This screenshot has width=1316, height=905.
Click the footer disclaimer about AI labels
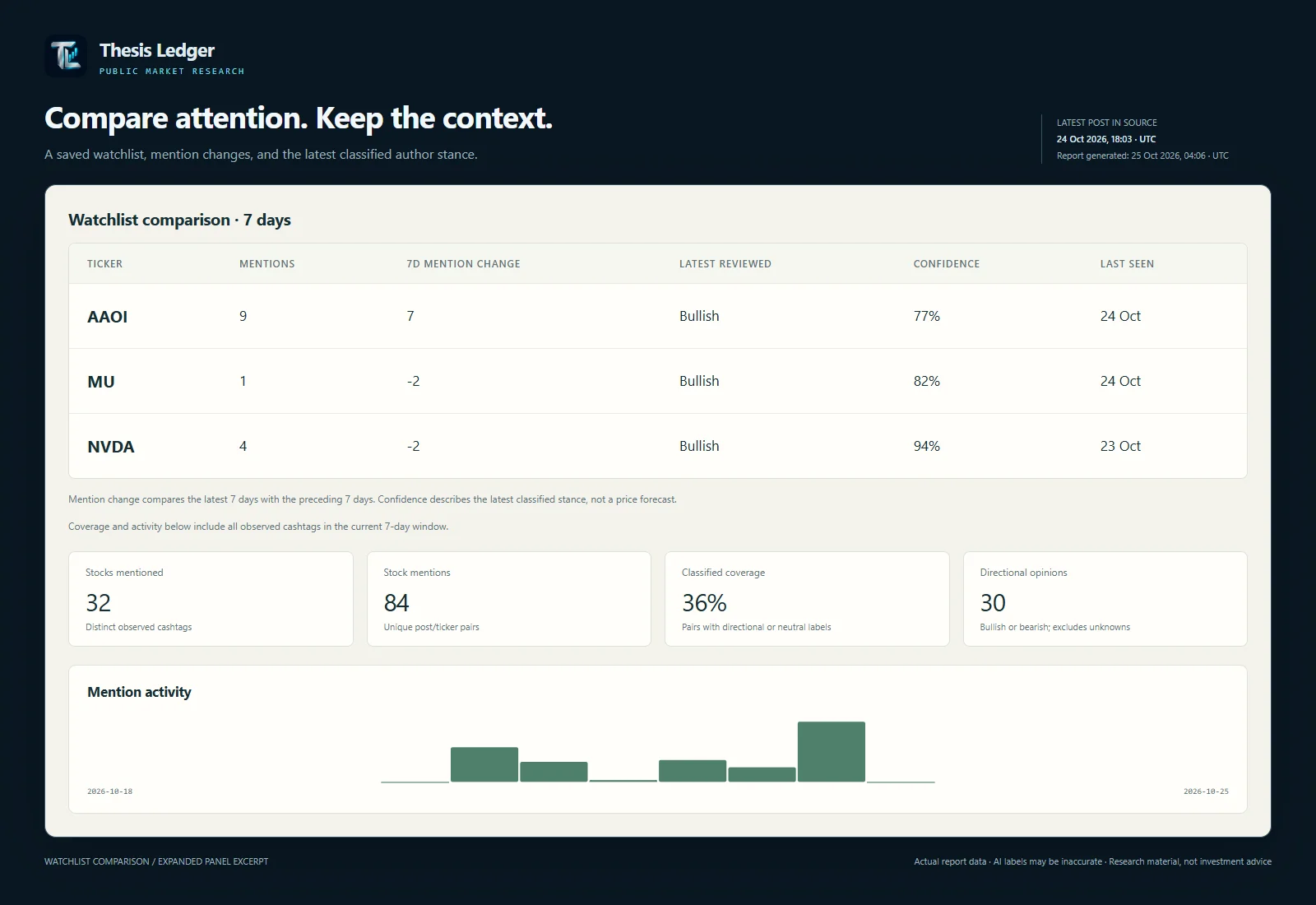1092,861
